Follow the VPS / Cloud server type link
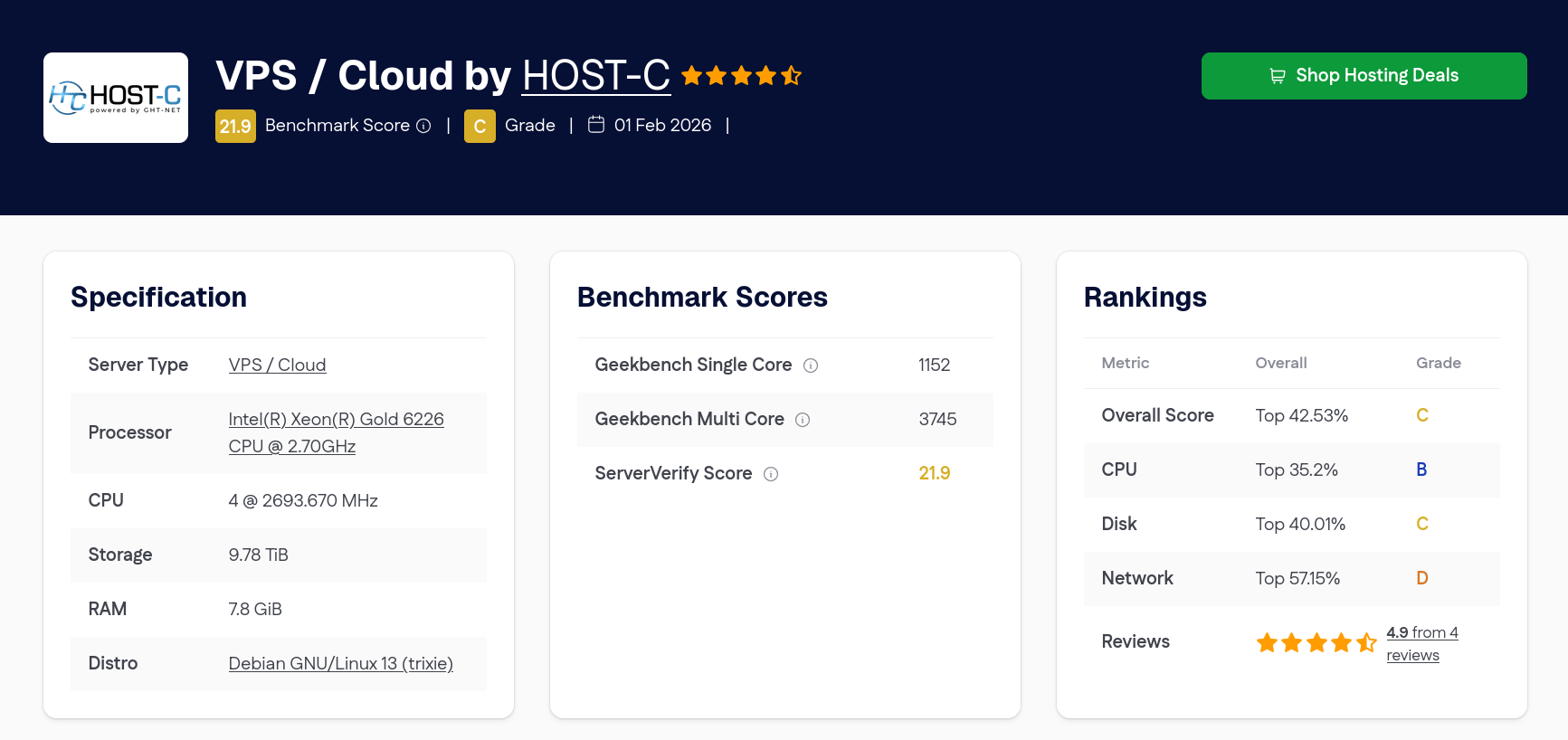 277,365
